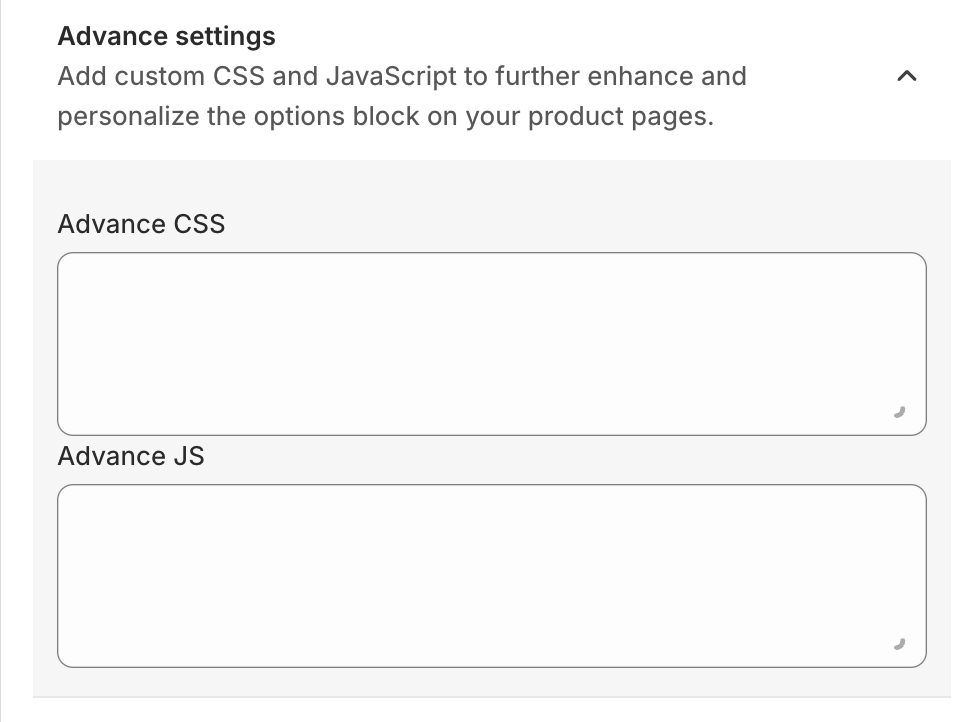The image size is (966, 722).
Task: Click the "Advance CSS" field label
Action: click(141, 224)
